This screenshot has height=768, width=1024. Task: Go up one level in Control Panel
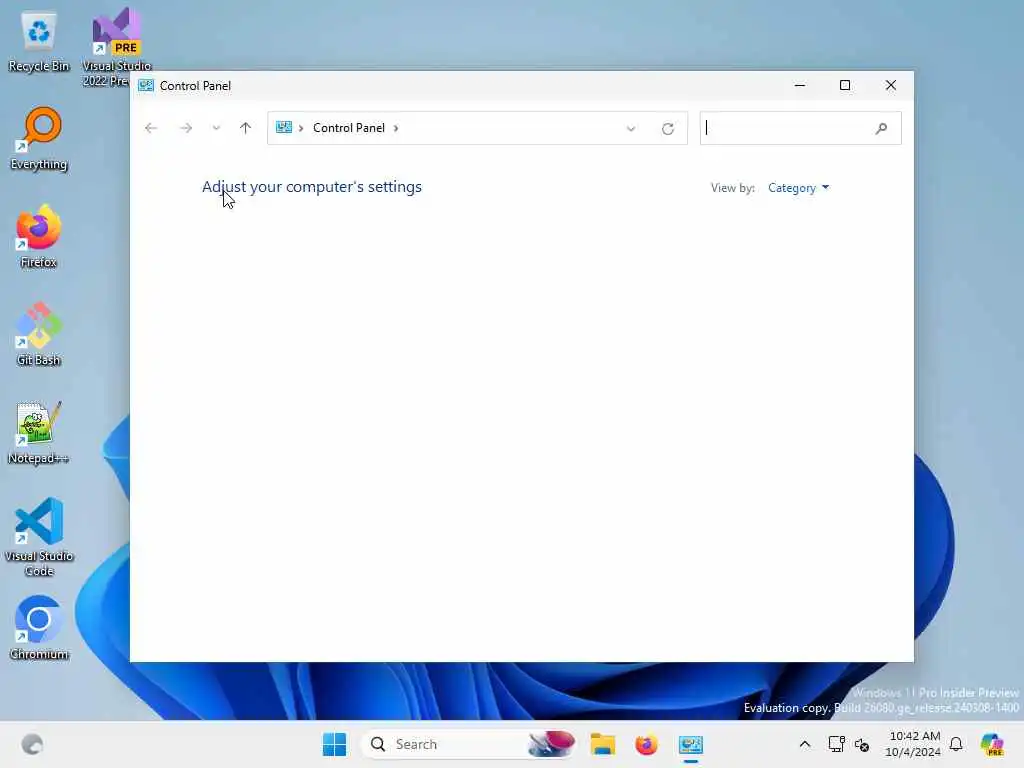[246, 128]
